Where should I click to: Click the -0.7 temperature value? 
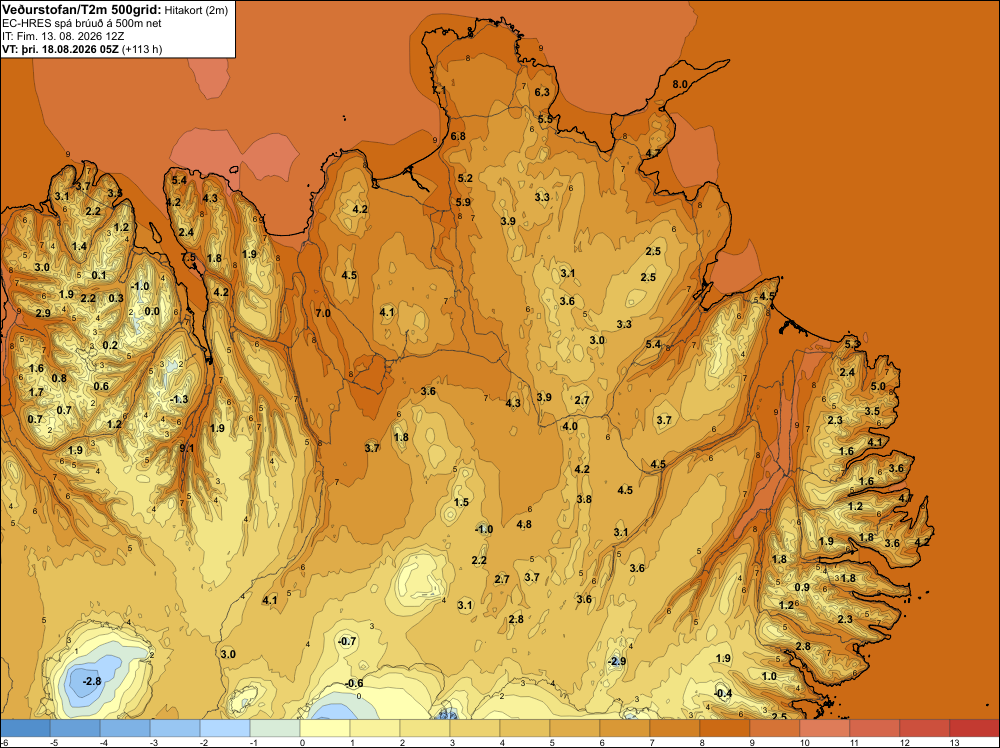point(347,641)
